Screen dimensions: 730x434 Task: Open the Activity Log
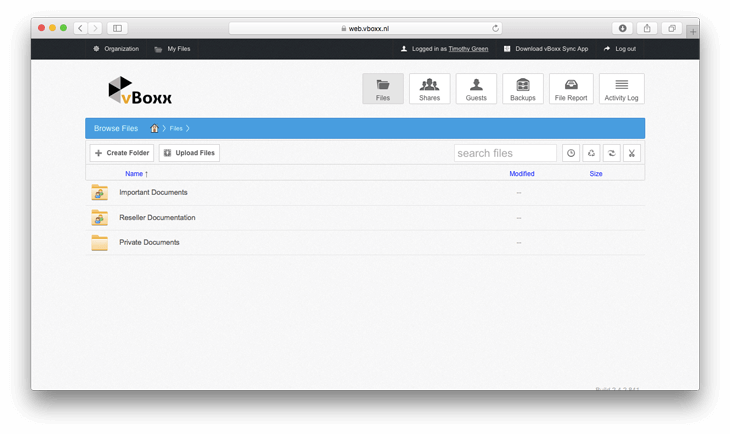pyautogui.click(x=621, y=89)
